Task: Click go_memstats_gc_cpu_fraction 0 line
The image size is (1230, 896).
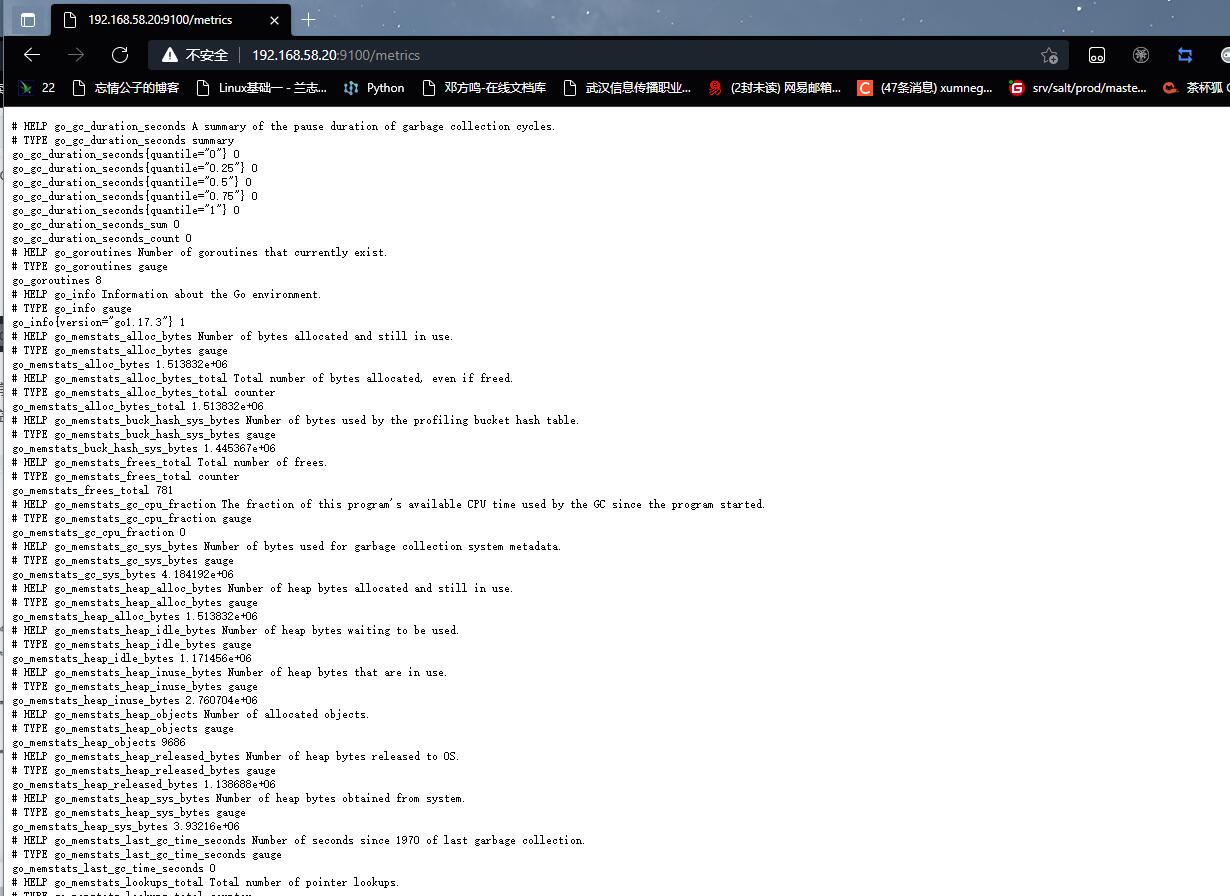Action: point(99,533)
